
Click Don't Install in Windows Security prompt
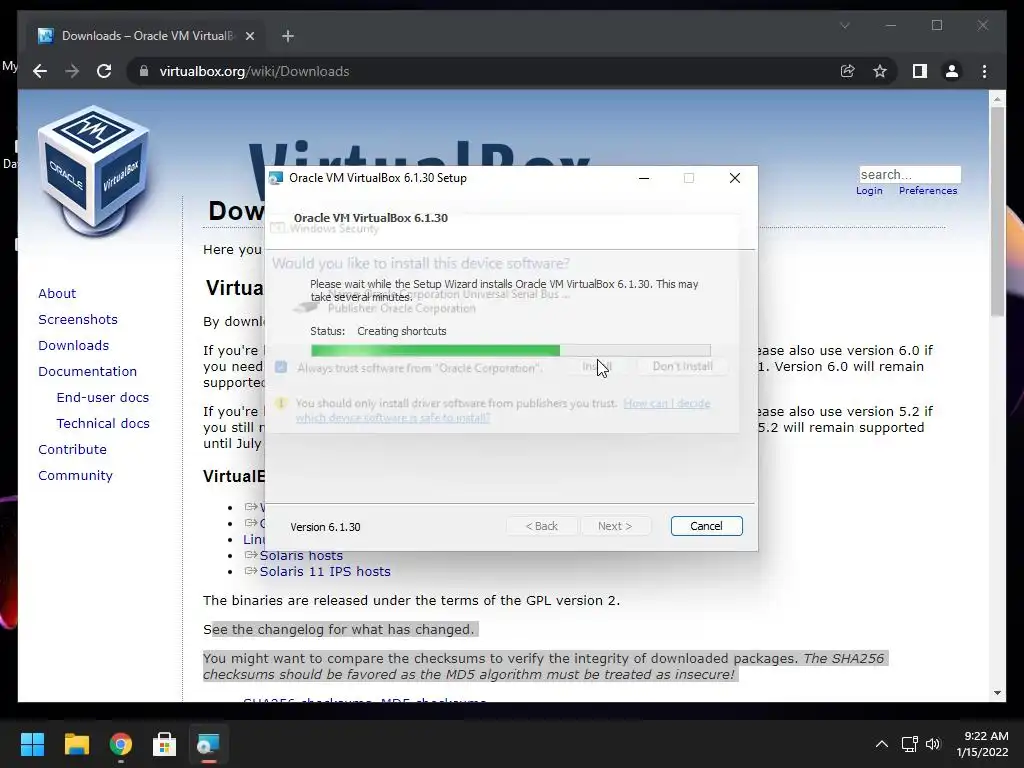coord(682,367)
